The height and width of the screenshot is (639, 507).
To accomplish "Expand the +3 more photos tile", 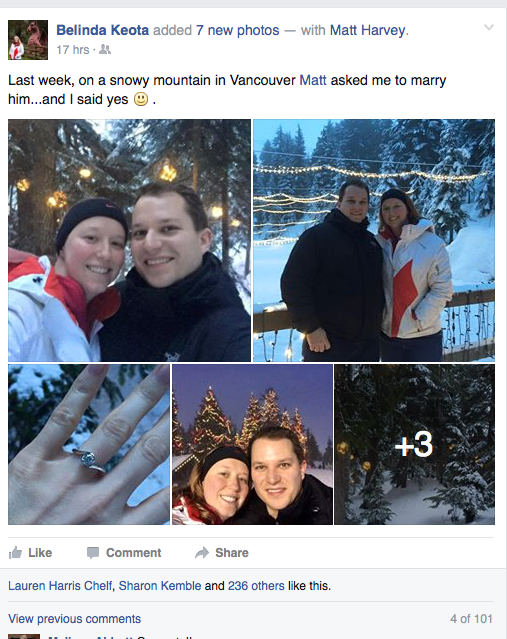I will 414,444.
